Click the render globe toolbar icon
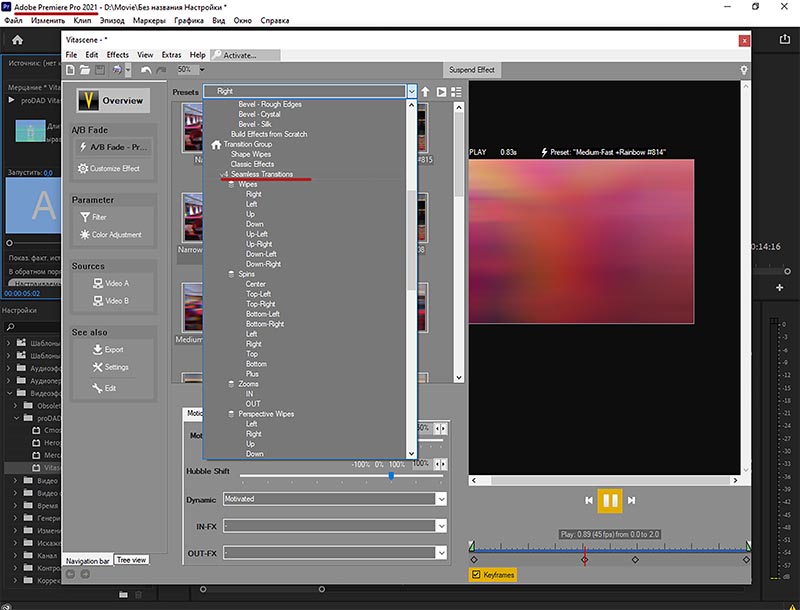800x610 pixels. point(117,70)
